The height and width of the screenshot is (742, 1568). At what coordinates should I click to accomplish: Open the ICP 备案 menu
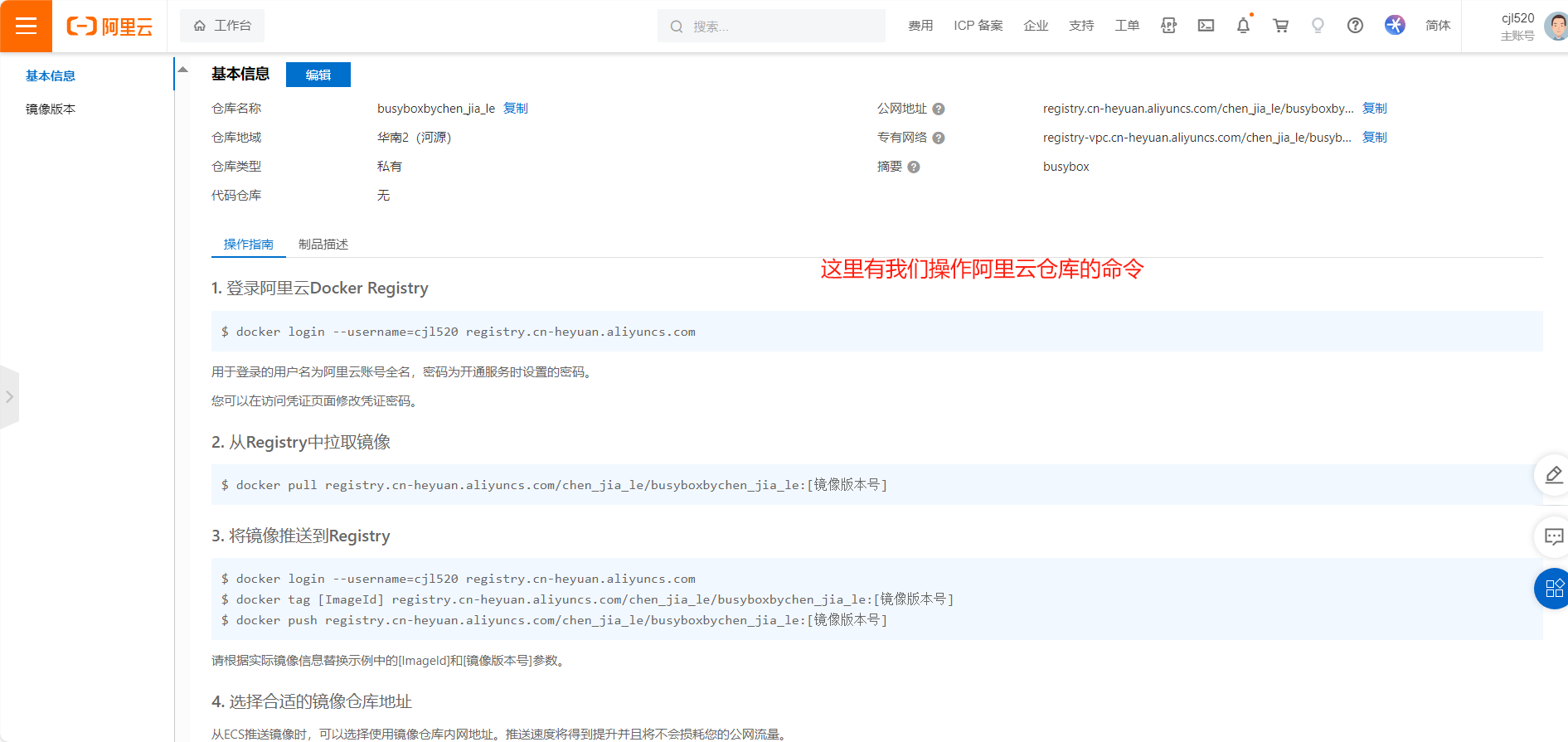(978, 26)
